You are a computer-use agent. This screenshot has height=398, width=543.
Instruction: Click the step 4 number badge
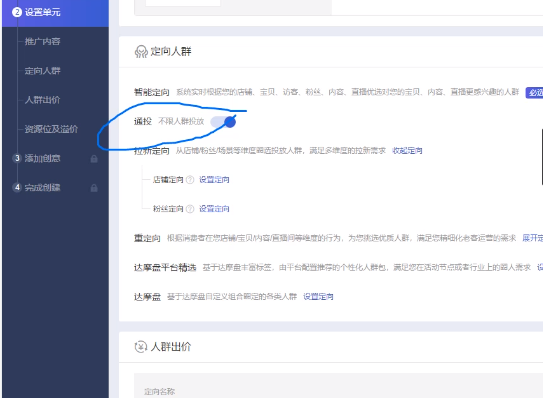17,187
